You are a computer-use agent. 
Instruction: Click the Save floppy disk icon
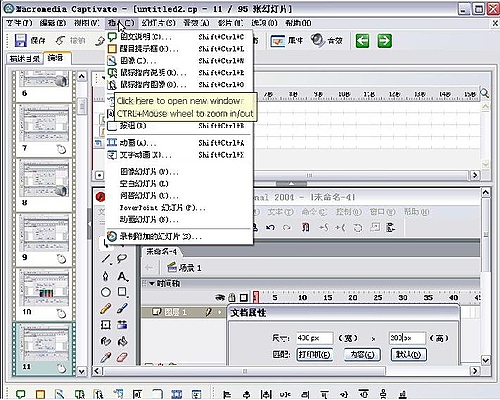pos(21,40)
